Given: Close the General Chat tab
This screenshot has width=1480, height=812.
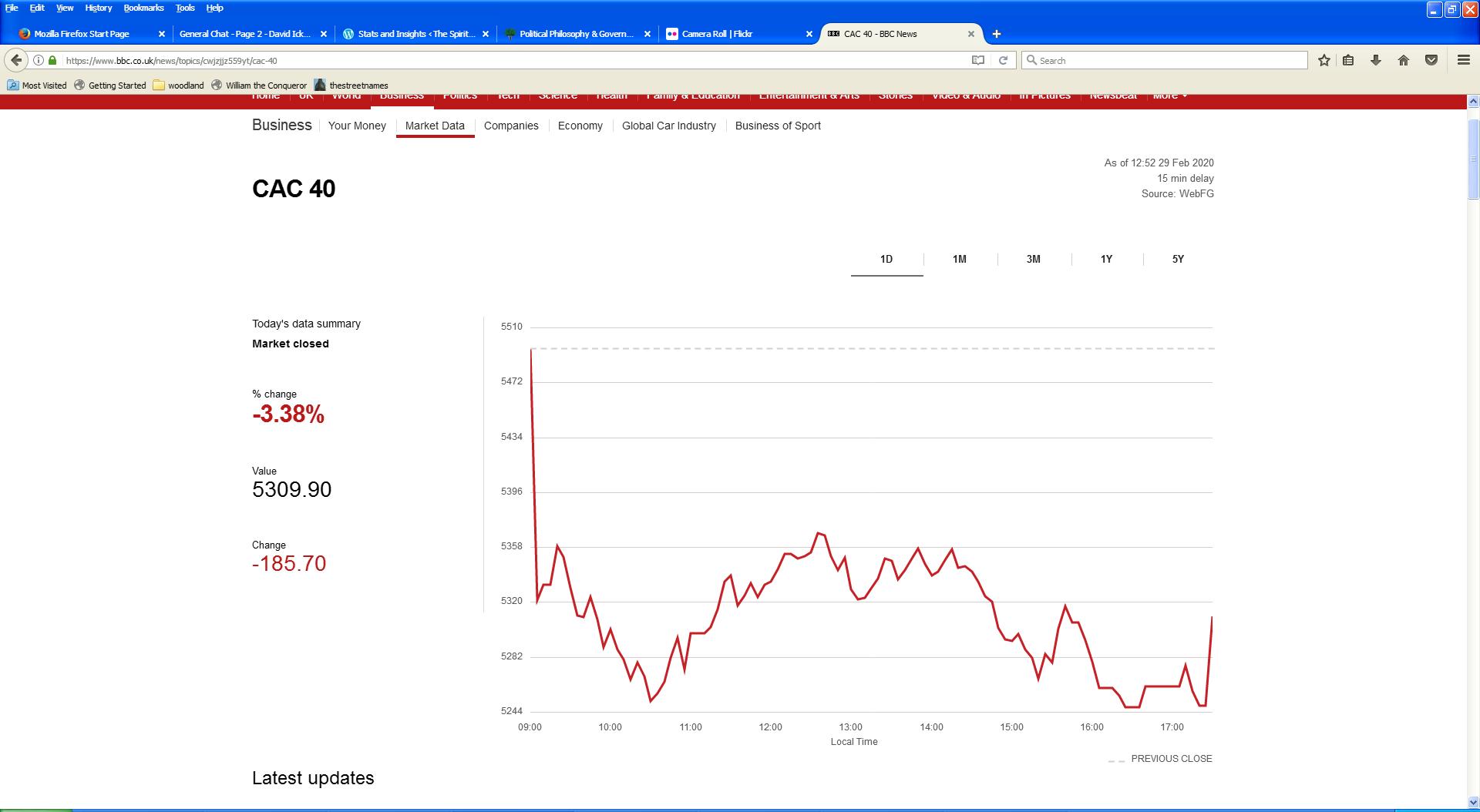Looking at the screenshot, I should (324, 34).
